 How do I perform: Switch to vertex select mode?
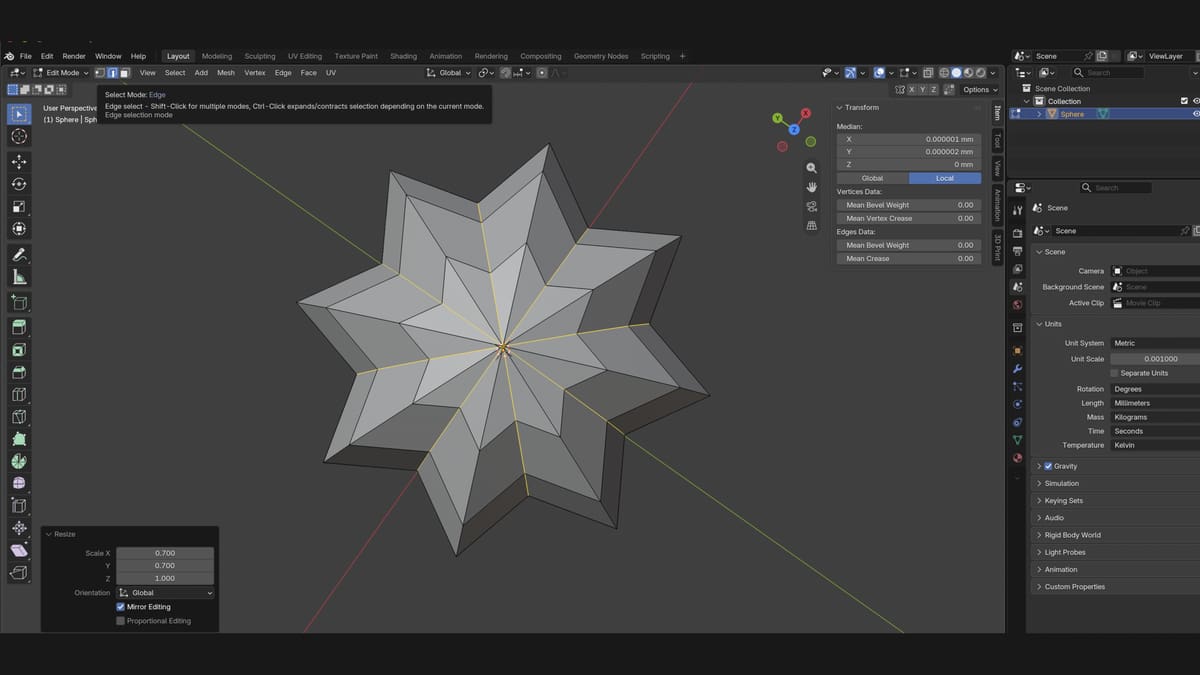[100, 73]
